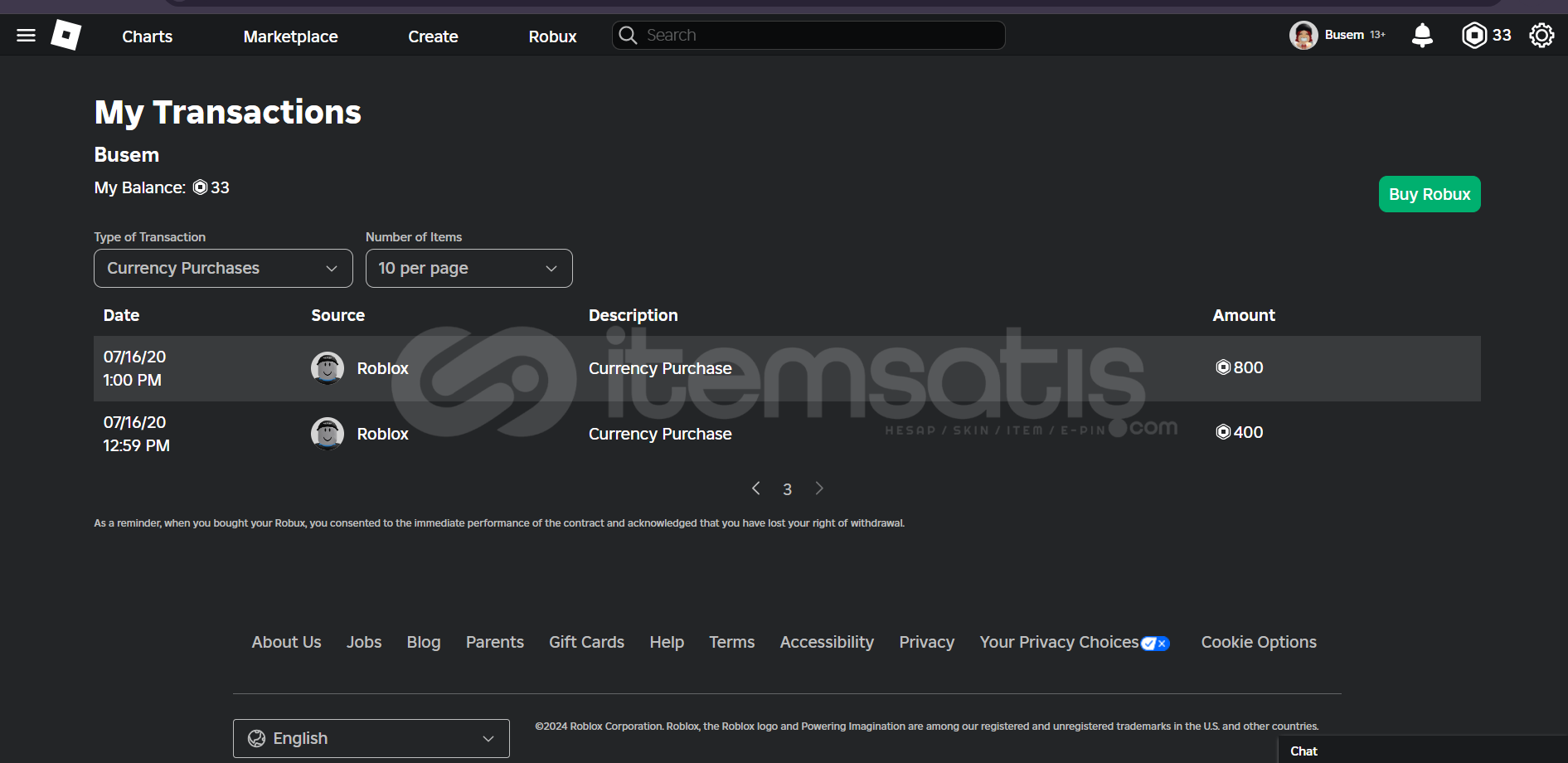The width and height of the screenshot is (1568, 763).
Task: Go to Roblox home via logo
Action: (x=66, y=35)
